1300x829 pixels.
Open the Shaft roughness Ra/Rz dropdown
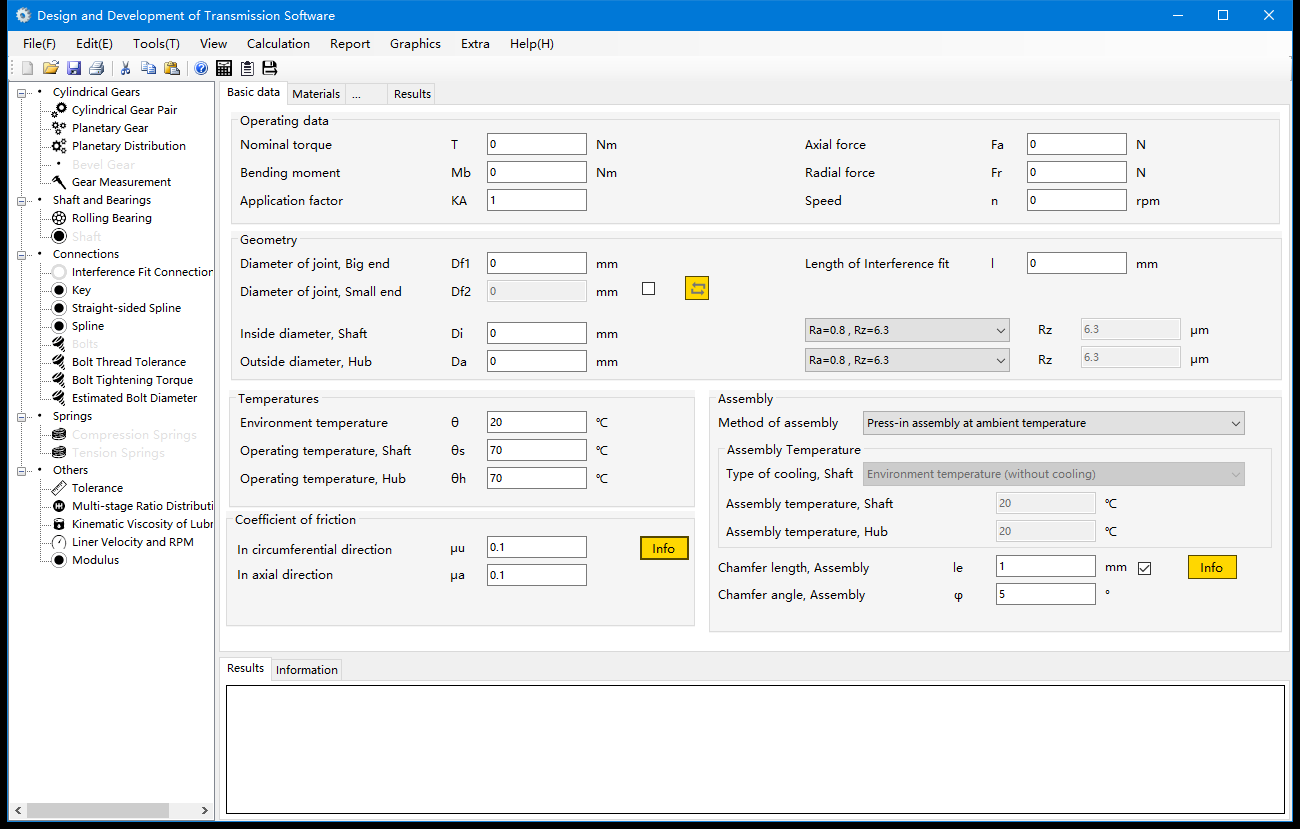coord(907,331)
